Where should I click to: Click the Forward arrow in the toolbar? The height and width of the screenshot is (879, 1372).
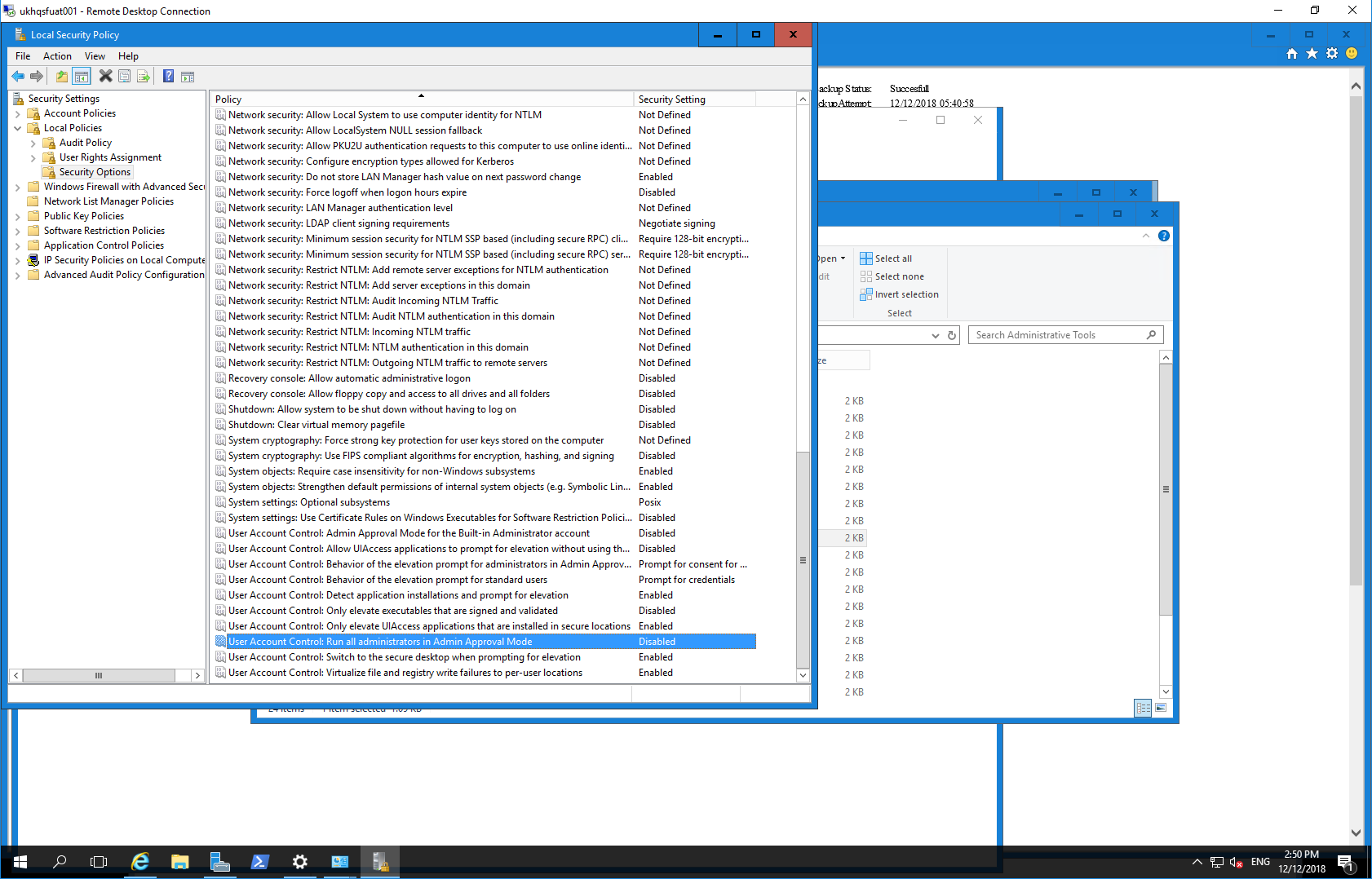[37, 76]
